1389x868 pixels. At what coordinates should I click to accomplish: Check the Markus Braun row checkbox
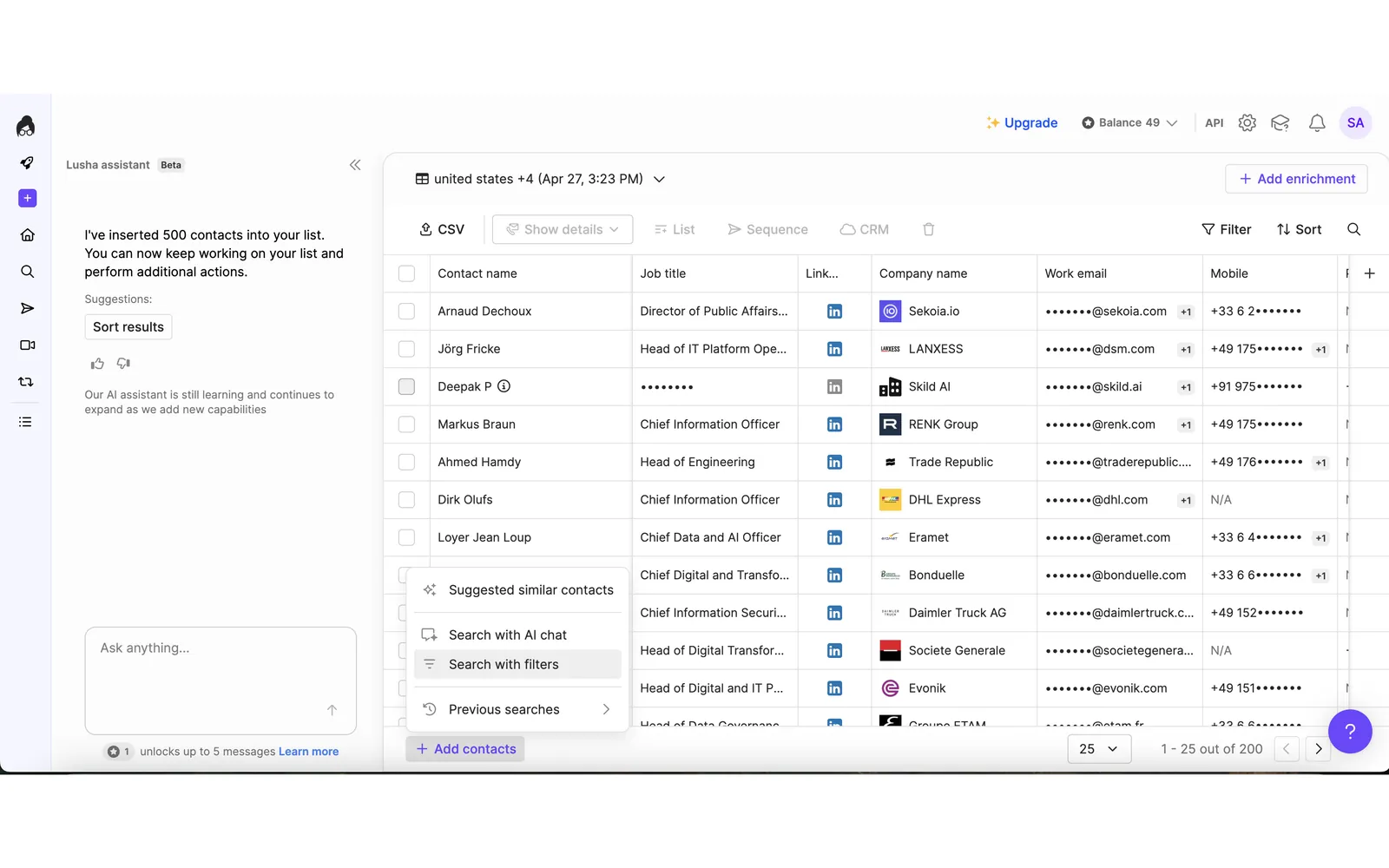click(406, 424)
